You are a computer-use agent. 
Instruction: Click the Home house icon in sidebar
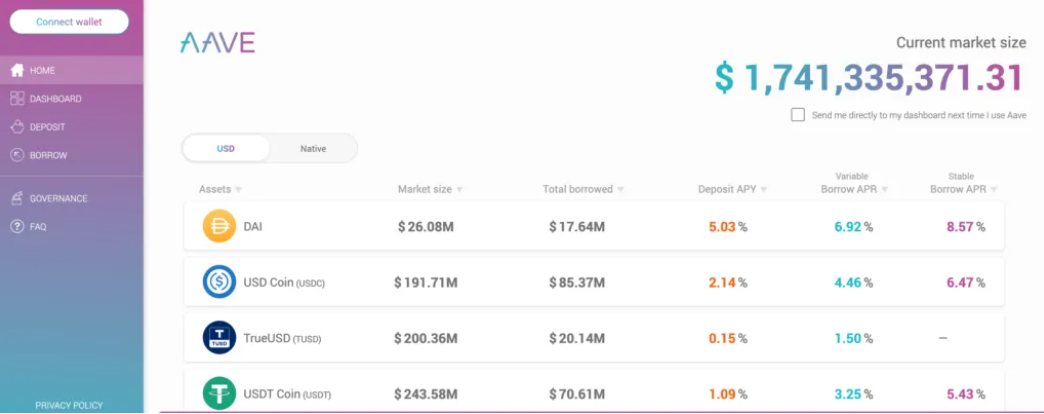click(x=17, y=71)
